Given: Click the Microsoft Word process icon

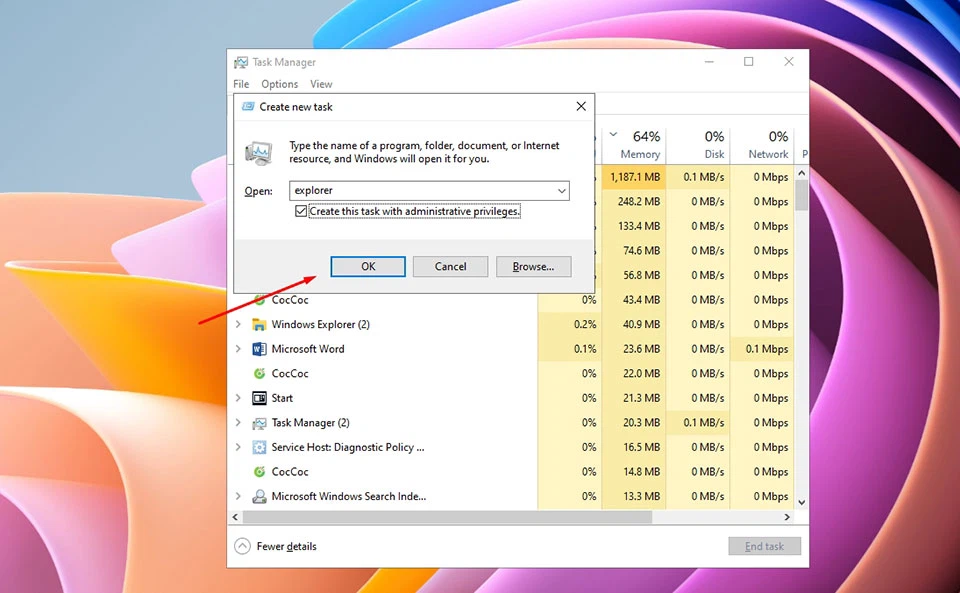Looking at the screenshot, I should click(260, 349).
